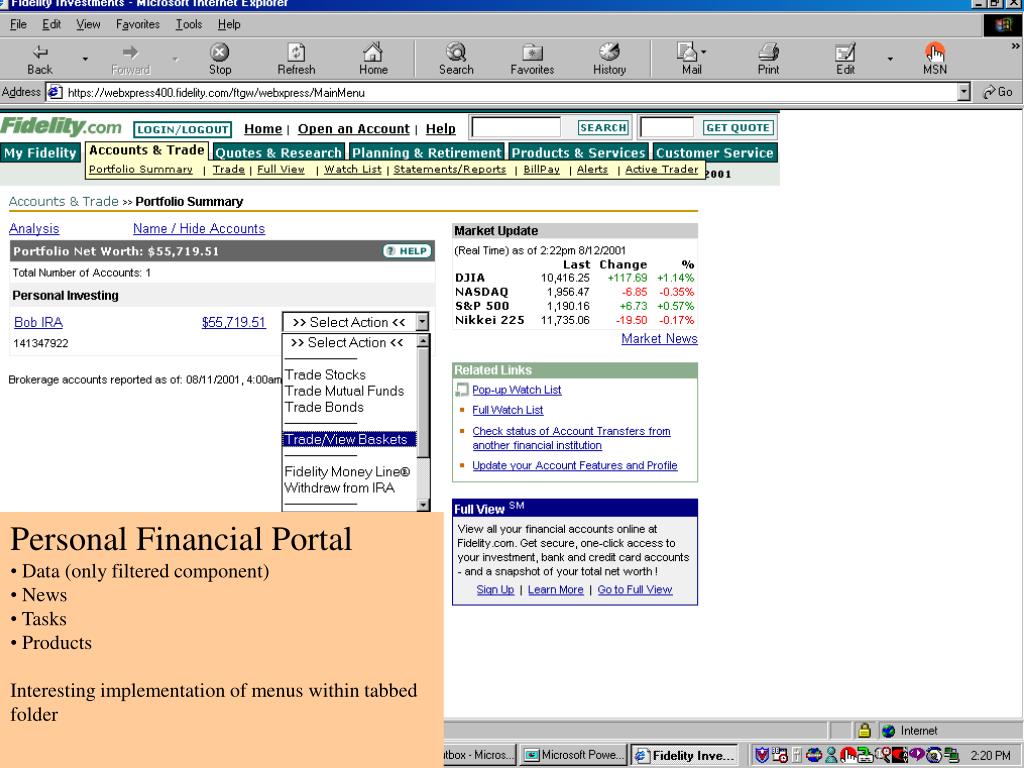Open the Favorites menu in menu bar
The height and width of the screenshot is (768, 1024).
[x=138, y=24]
